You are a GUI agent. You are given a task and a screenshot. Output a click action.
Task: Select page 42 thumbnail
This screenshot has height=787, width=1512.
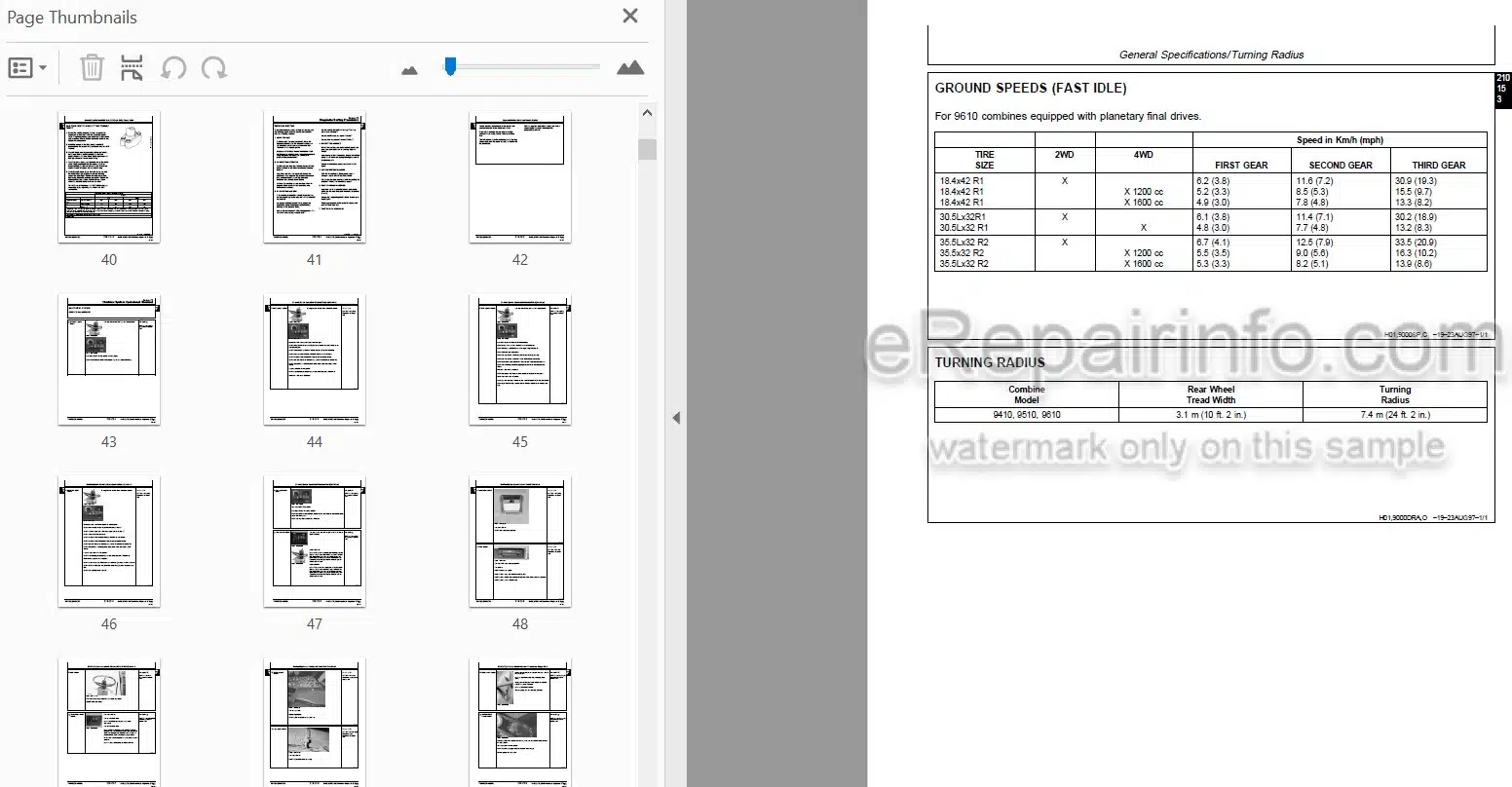[520, 177]
